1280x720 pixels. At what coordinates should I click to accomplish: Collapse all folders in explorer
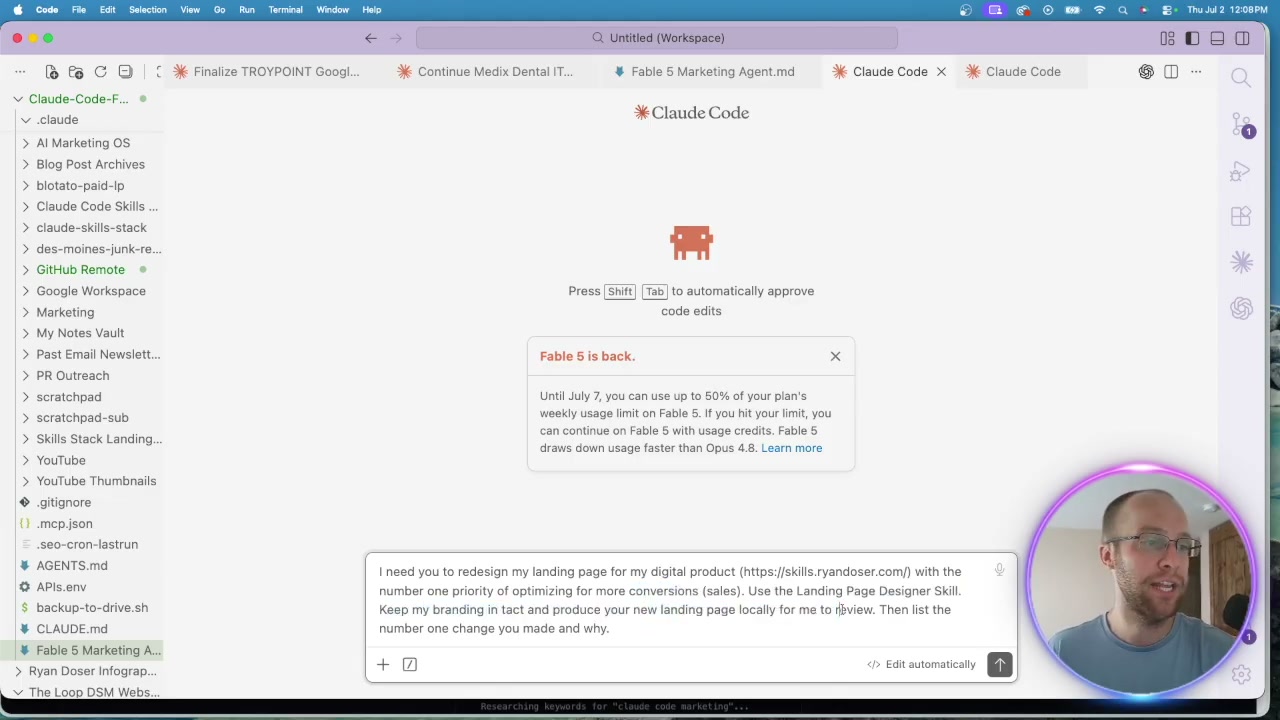coord(126,72)
